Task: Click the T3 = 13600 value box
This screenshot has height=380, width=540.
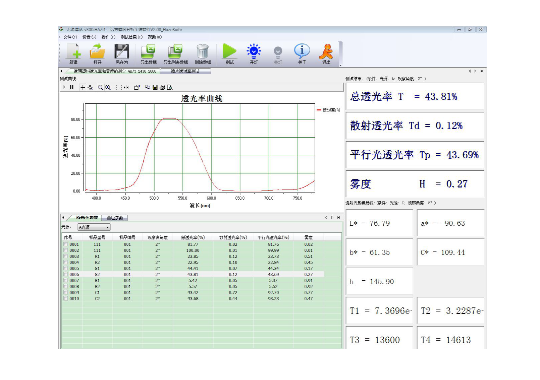Action: tap(379, 339)
